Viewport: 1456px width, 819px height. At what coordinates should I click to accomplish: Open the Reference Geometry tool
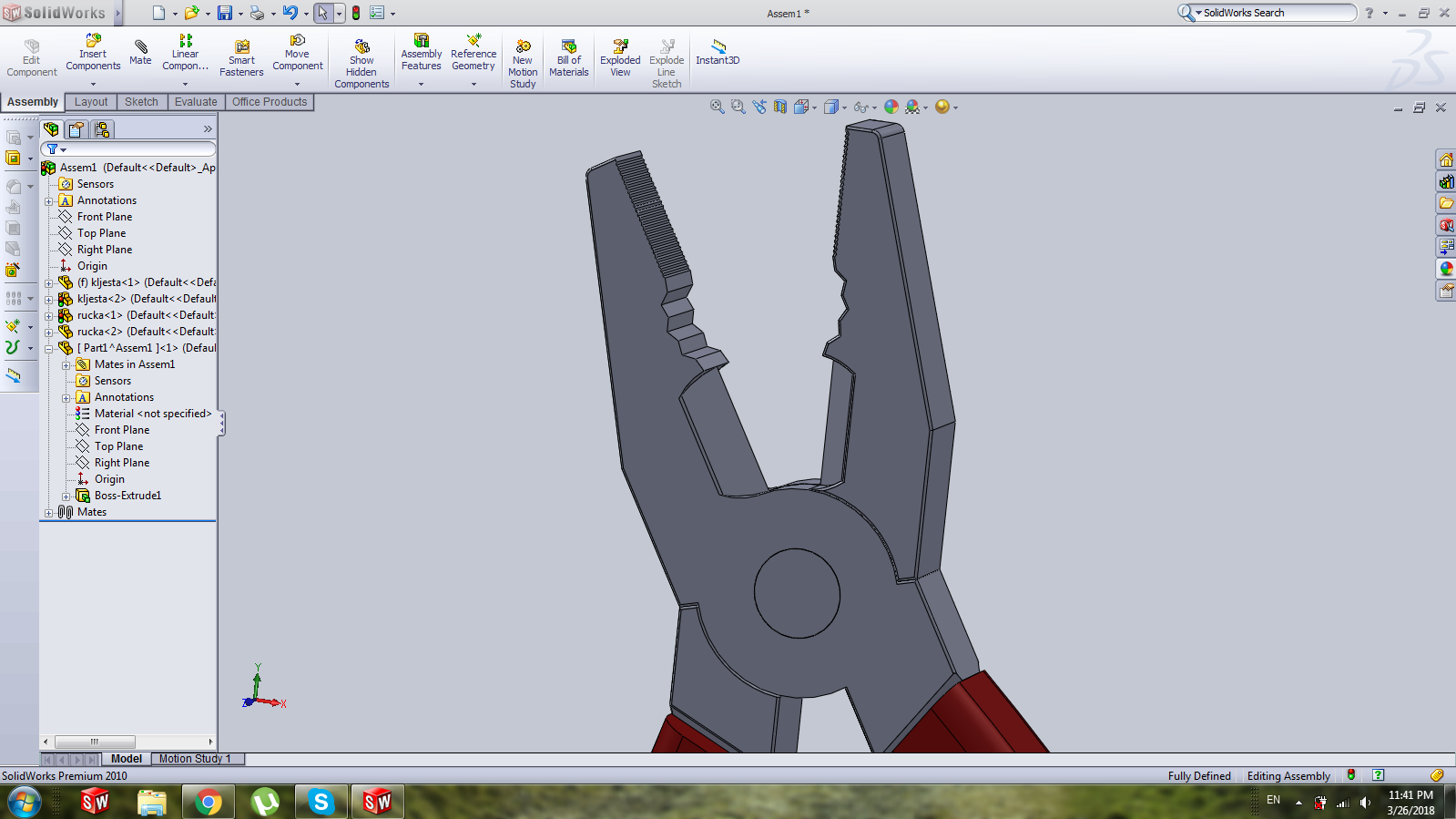(473, 53)
